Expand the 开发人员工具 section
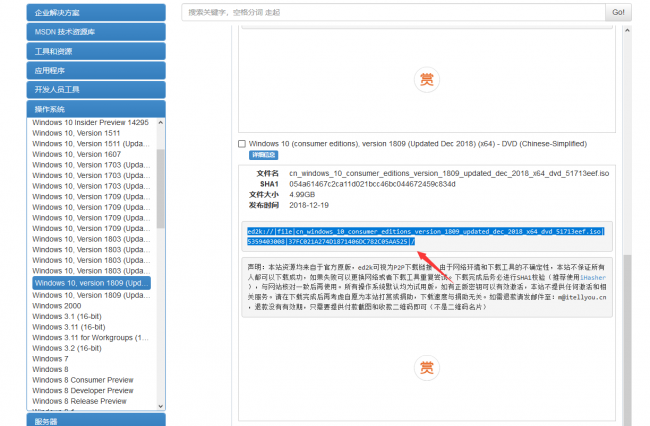 pos(96,90)
